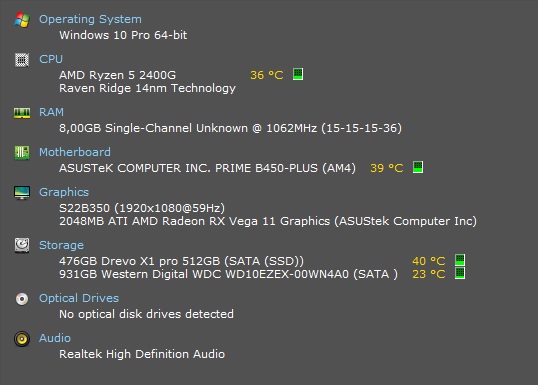Click the Audio speaker icon

[22, 339]
